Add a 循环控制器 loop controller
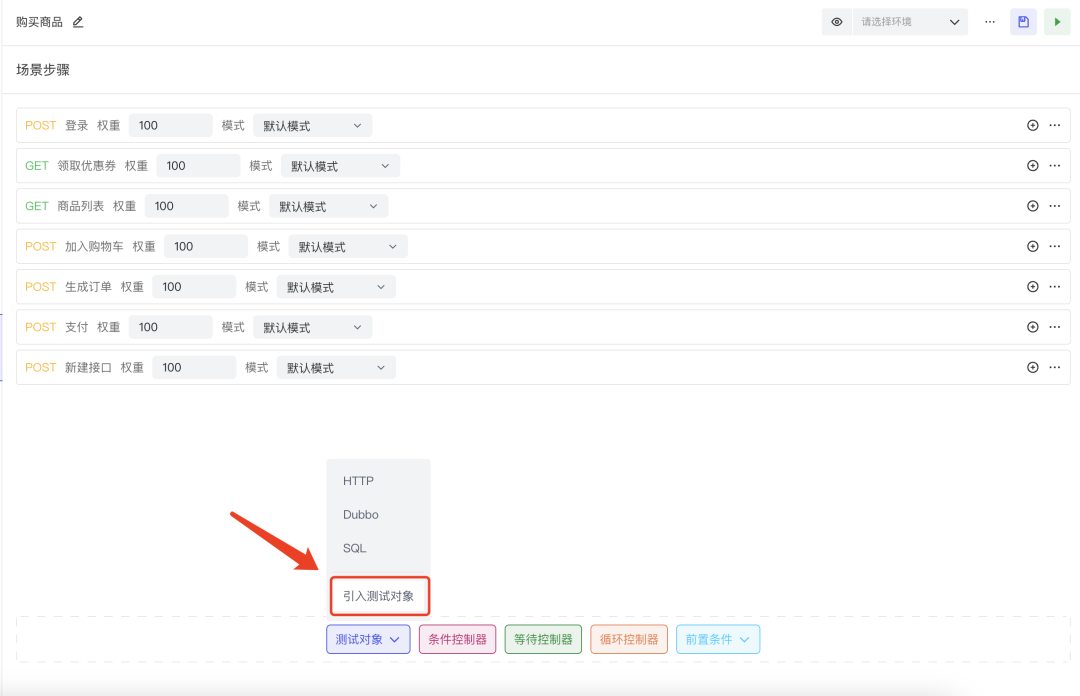The image size is (1080, 696). [629, 639]
